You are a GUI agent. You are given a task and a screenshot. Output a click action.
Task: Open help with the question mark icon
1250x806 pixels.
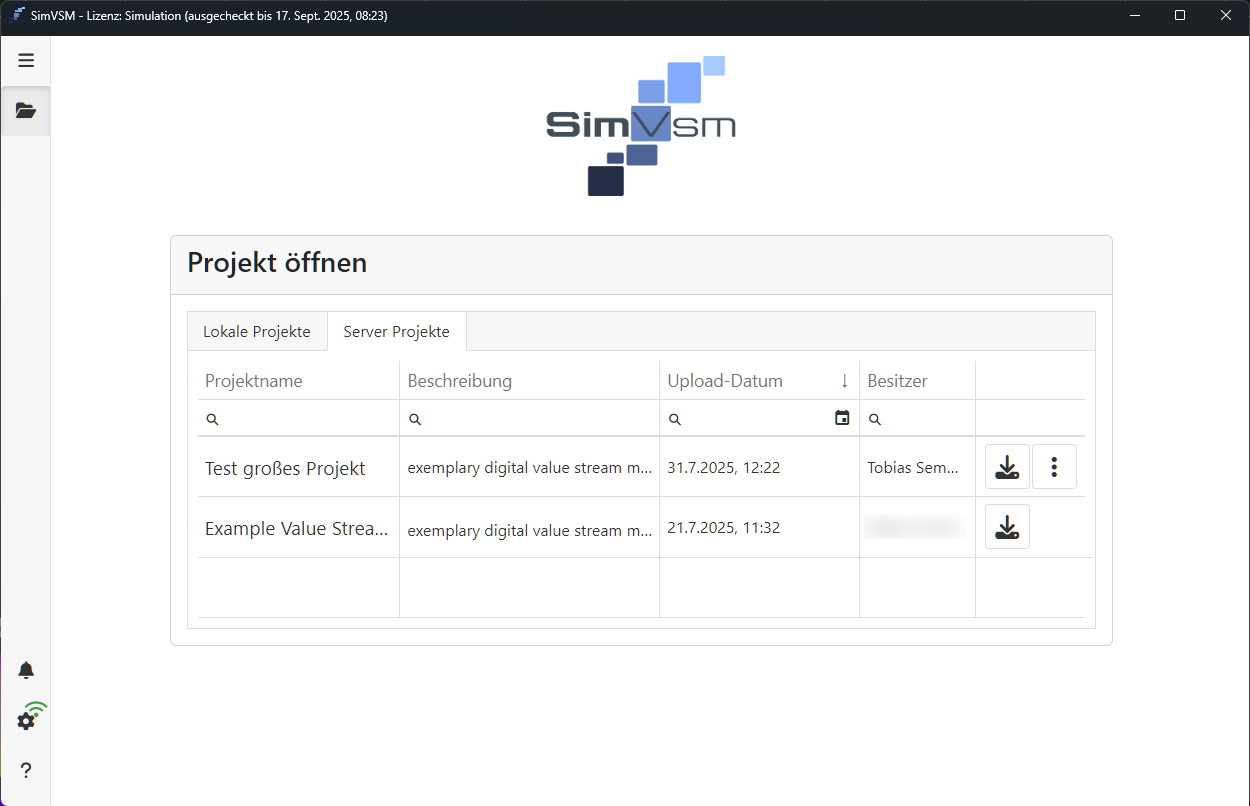(26, 770)
